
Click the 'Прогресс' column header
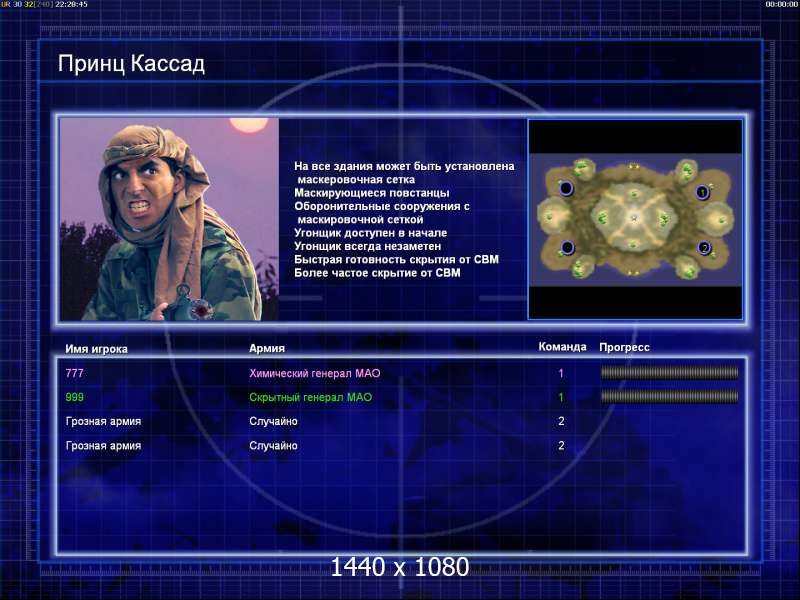pyautogui.click(x=624, y=347)
